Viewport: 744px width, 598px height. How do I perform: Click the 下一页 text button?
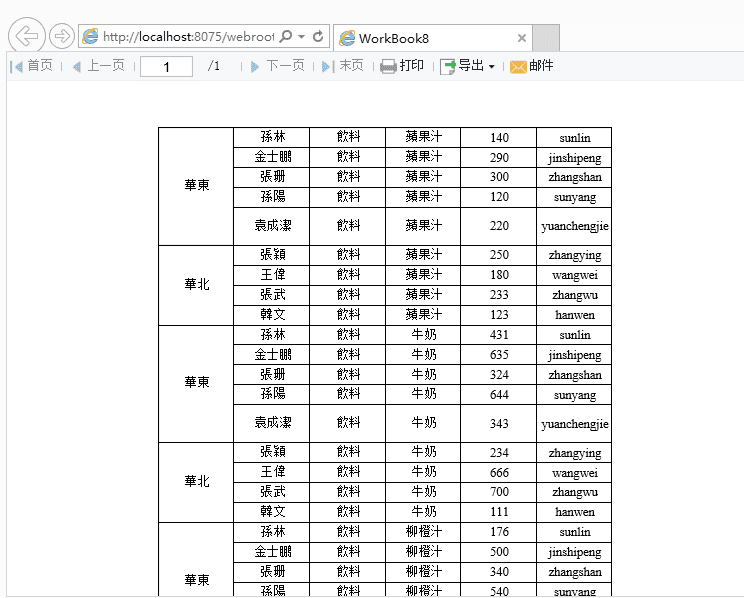tap(285, 65)
